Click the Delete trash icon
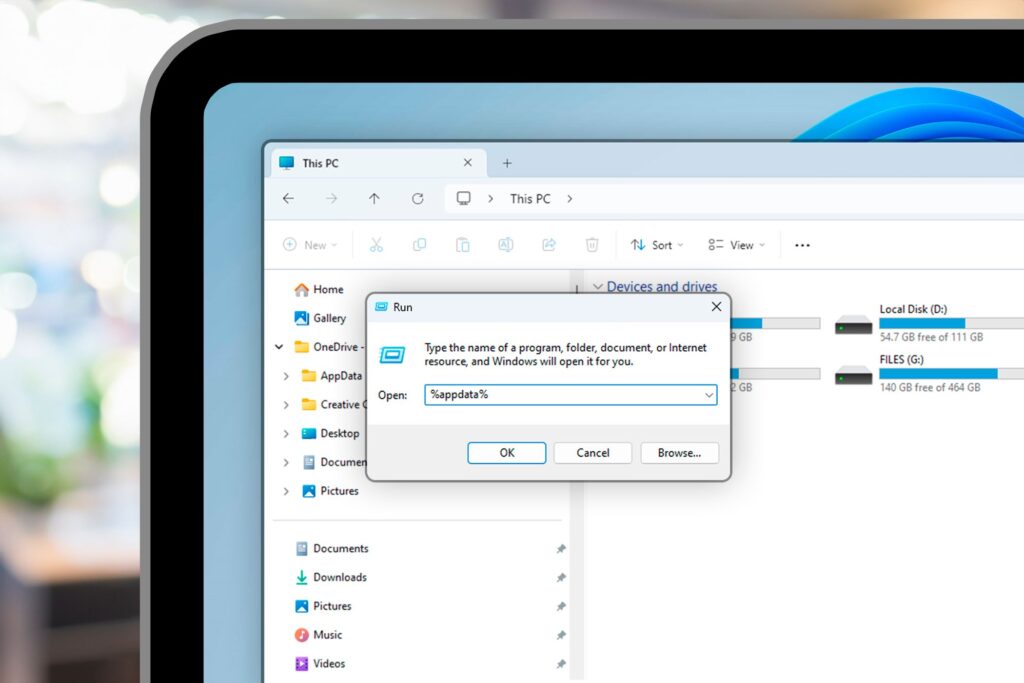The width and height of the screenshot is (1024, 683). click(591, 244)
